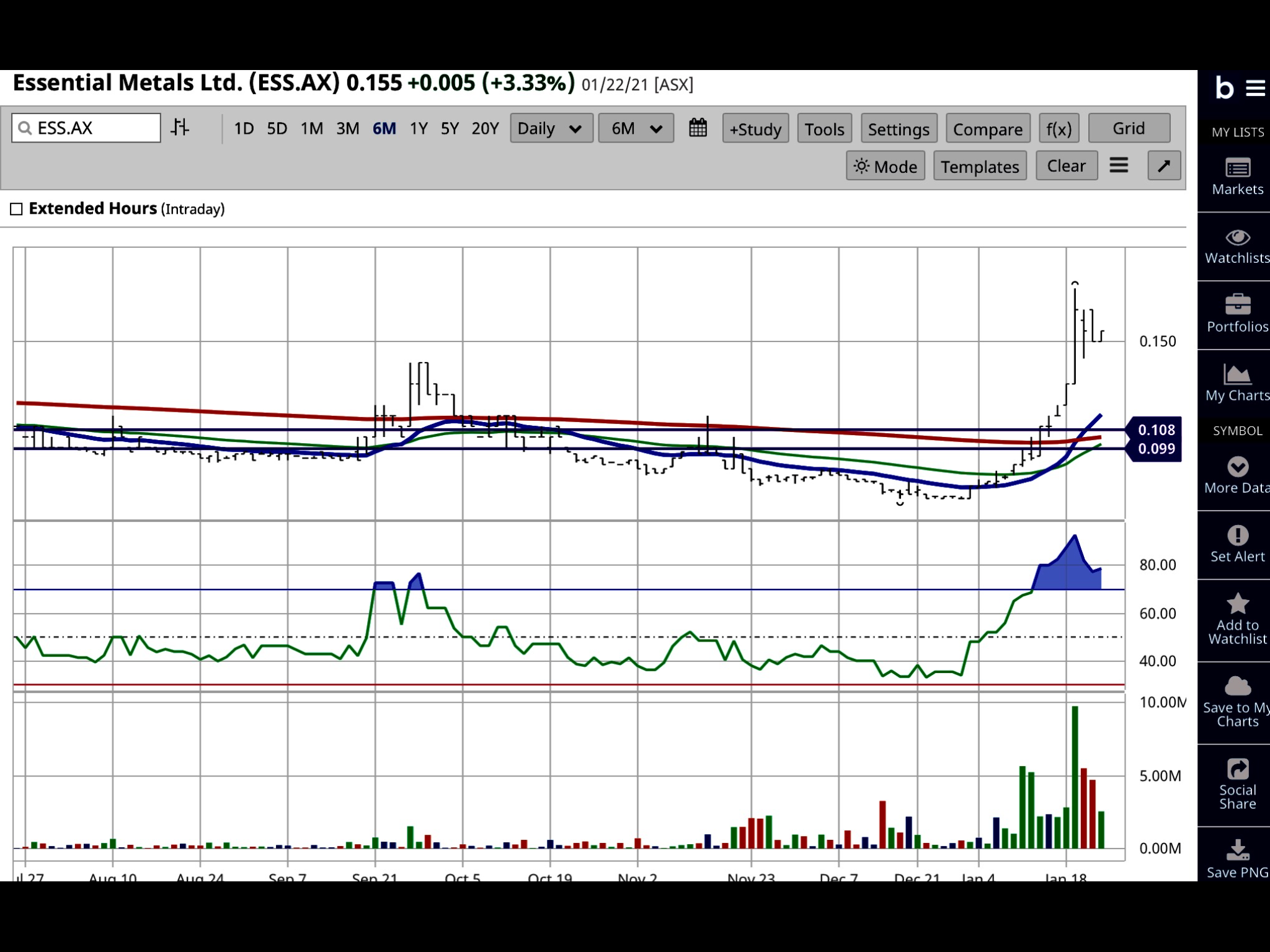This screenshot has width=1270, height=952.
Task: Click the expand chart arrow icon
Action: coord(1164,165)
